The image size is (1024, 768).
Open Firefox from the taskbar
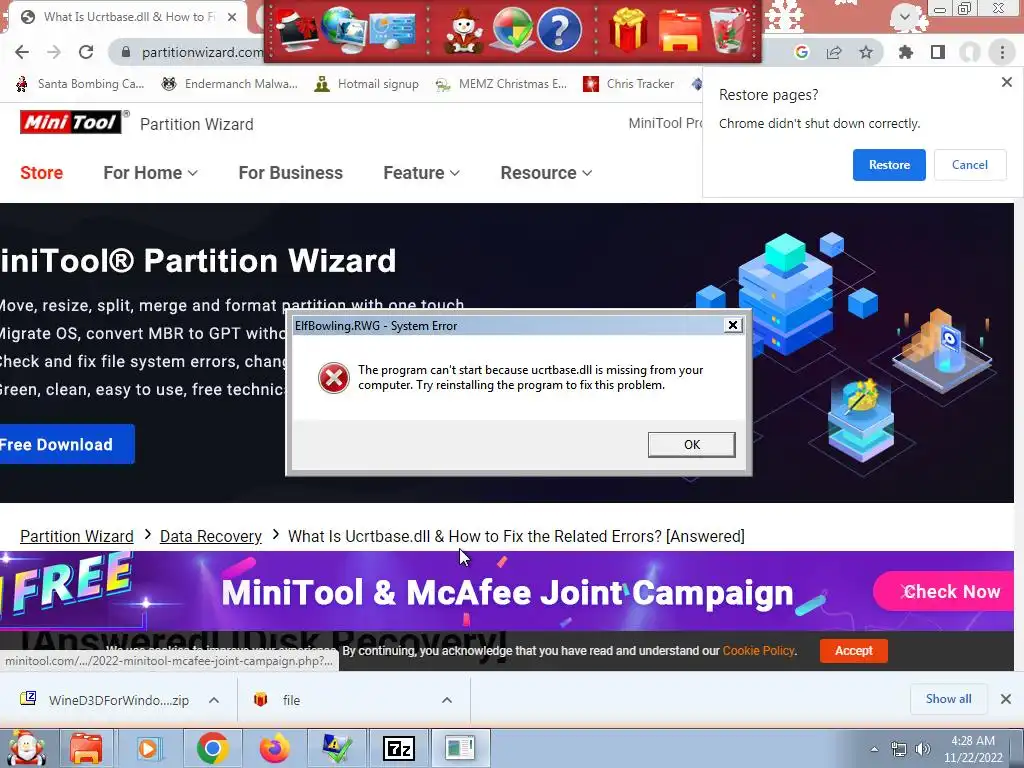pyautogui.click(x=274, y=748)
